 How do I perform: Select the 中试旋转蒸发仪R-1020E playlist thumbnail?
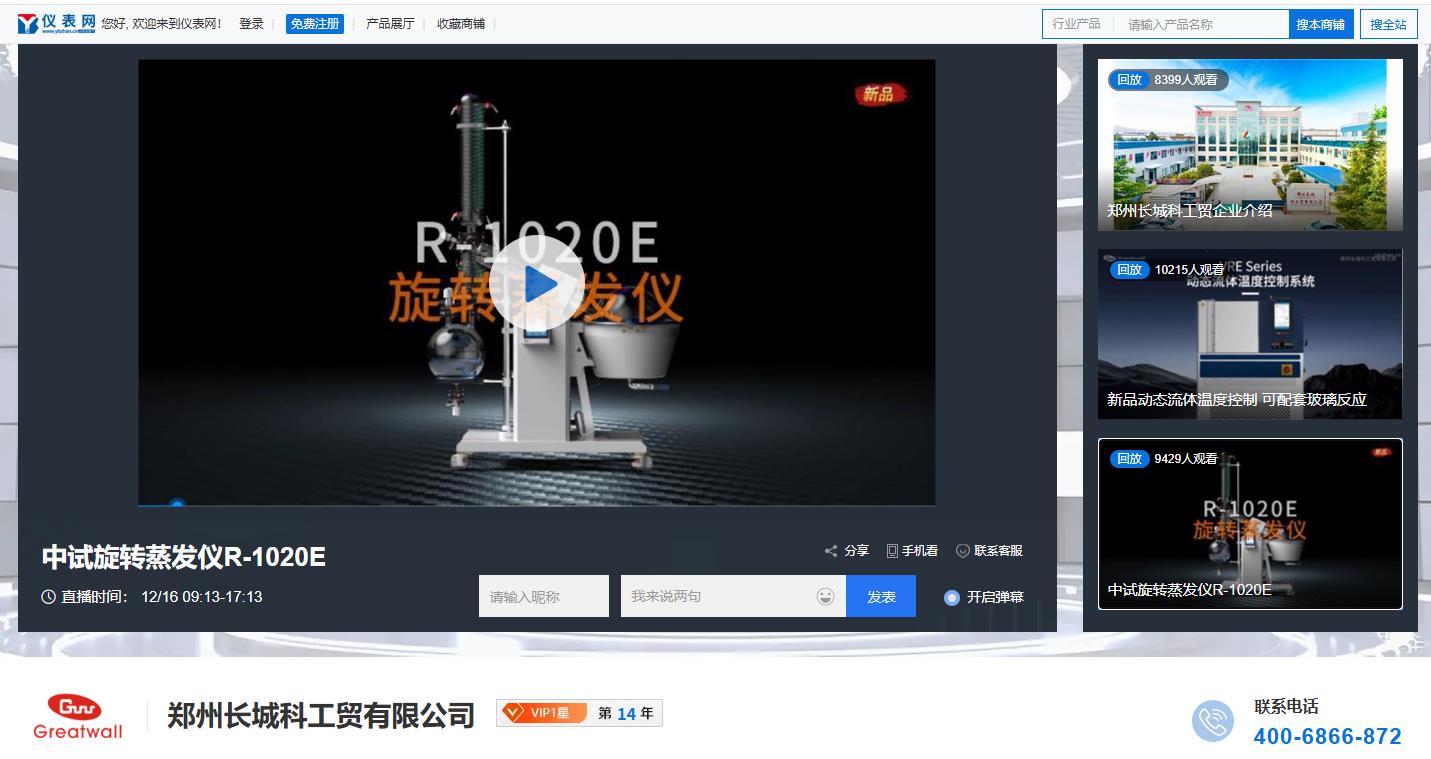pyautogui.click(x=1250, y=524)
